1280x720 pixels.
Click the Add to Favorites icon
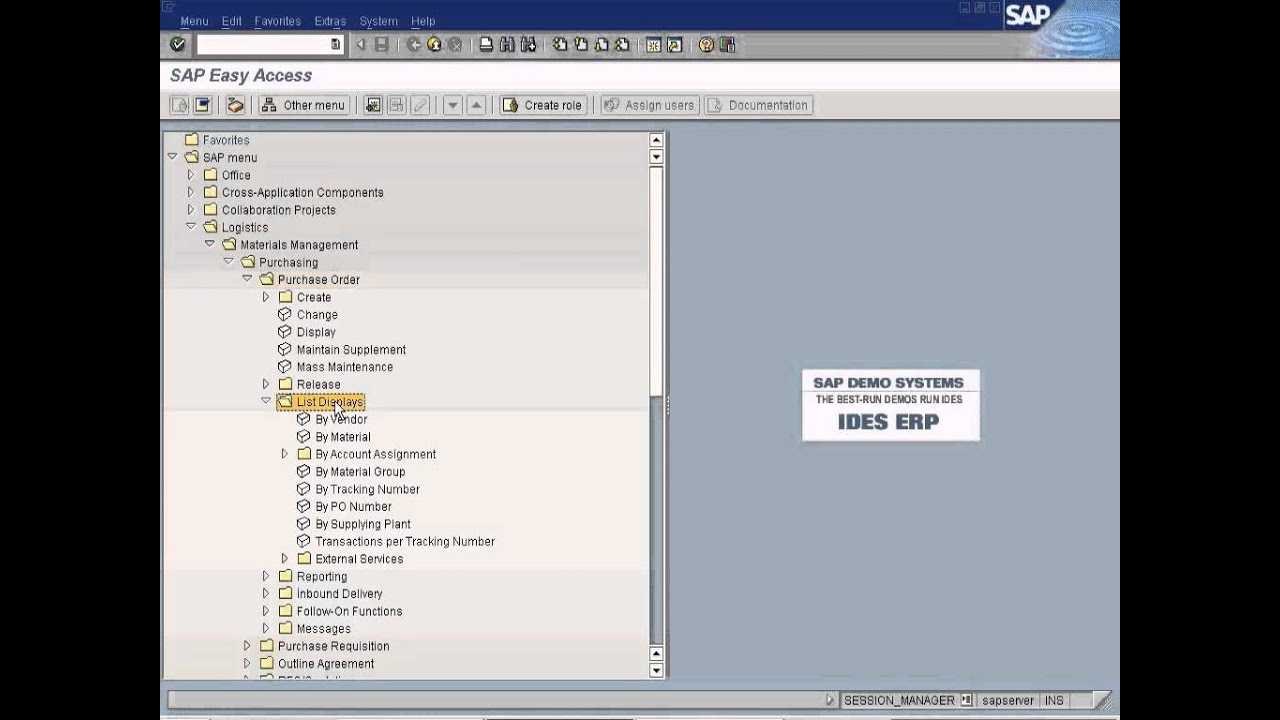pyautogui.click(x=373, y=105)
